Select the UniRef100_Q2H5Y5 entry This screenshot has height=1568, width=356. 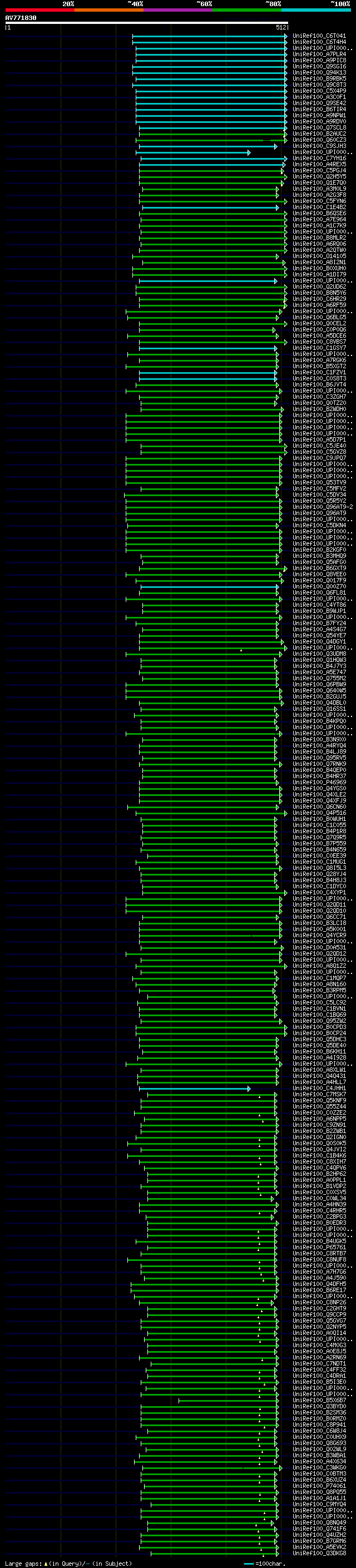(x=319, y=176)
